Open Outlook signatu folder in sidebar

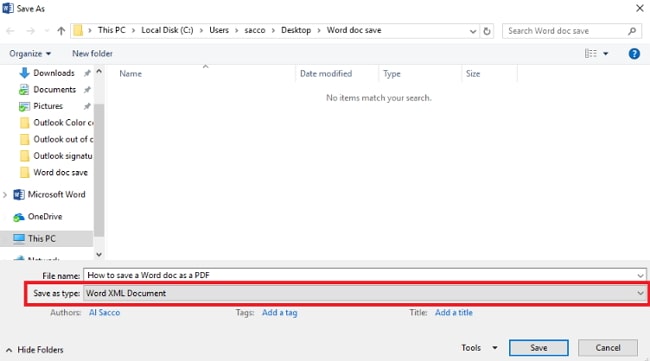(56, 156)
